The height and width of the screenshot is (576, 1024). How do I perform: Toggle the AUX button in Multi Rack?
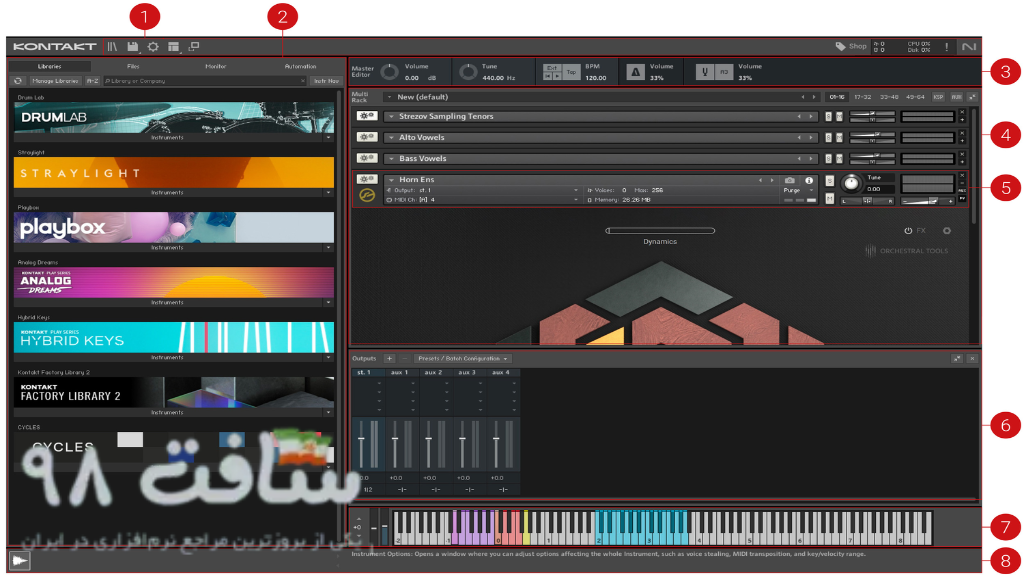point(956,97)
